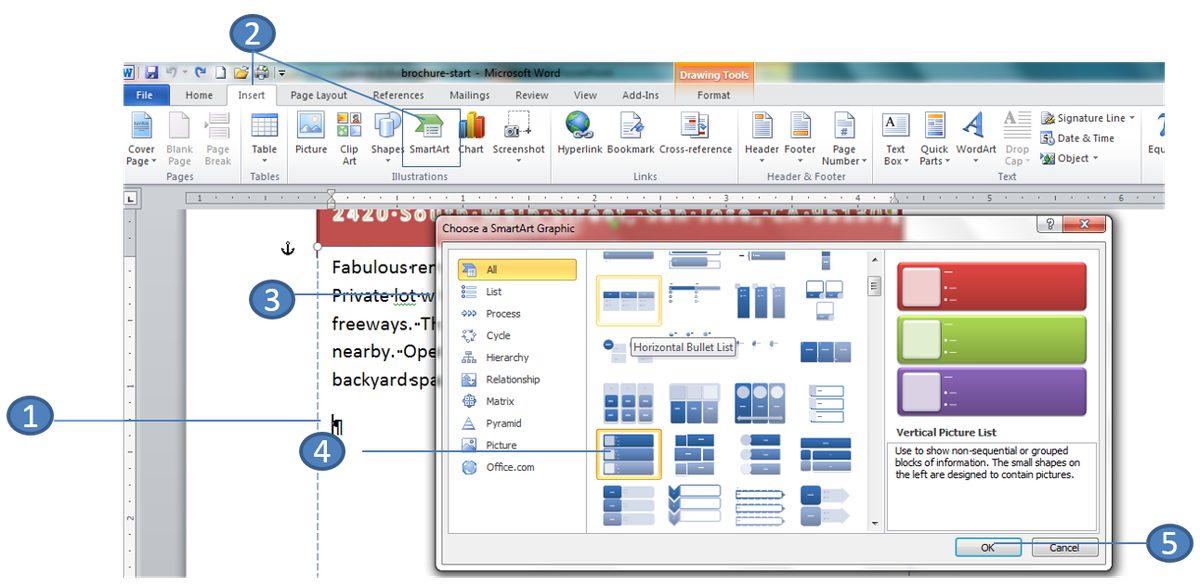
Task: Click the Hyperlink icon
Action: pos(577,136)
